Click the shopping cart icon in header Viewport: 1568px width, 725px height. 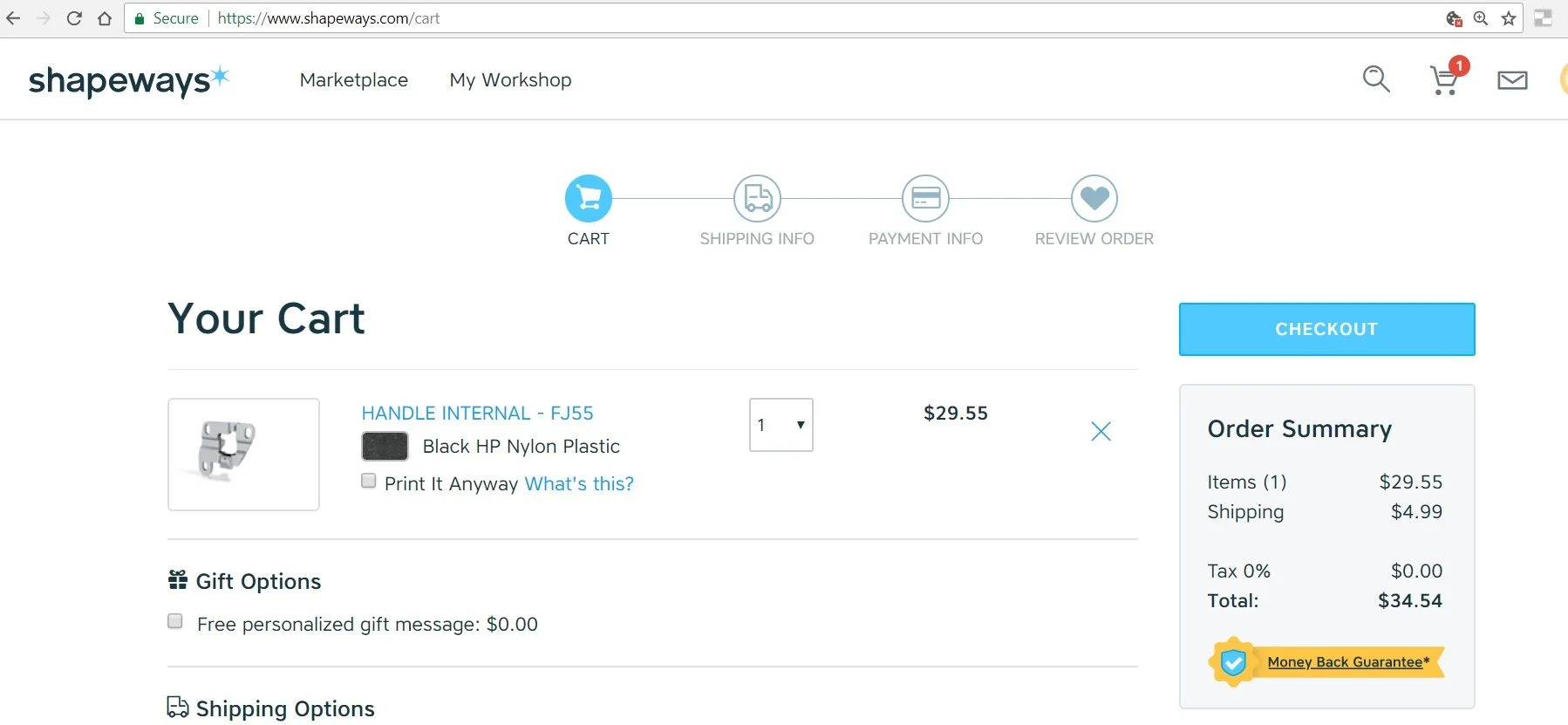(x=1444, y=80)
